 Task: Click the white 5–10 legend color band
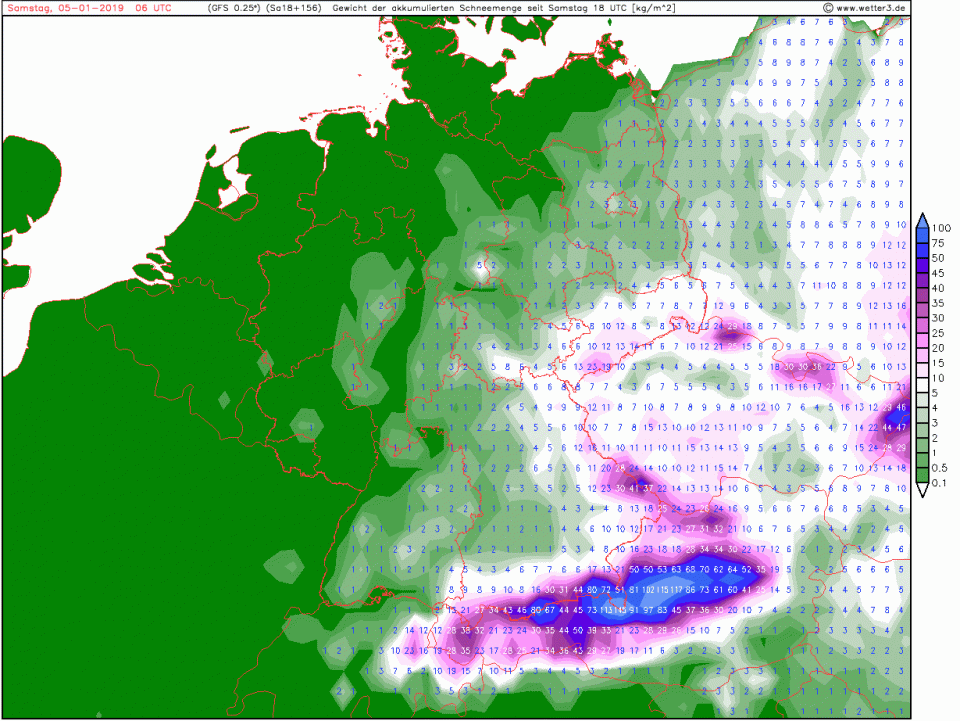[x=923, y=385]
